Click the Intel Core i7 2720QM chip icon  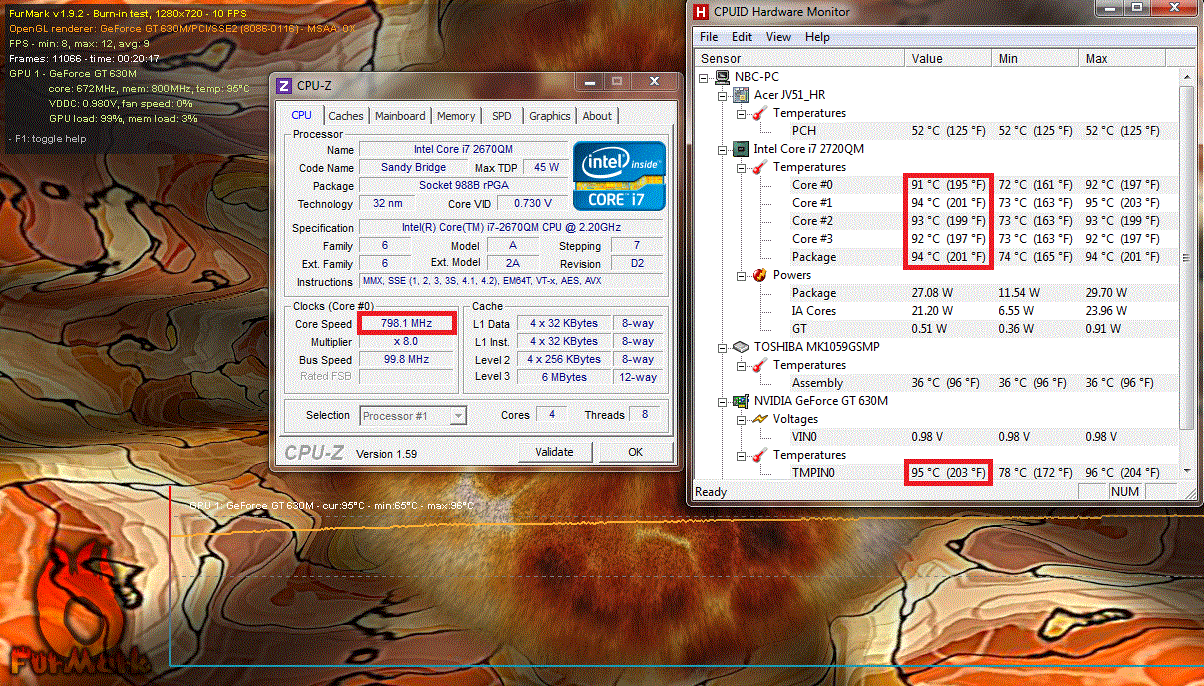pyautogui.click(x=741, y=149)
